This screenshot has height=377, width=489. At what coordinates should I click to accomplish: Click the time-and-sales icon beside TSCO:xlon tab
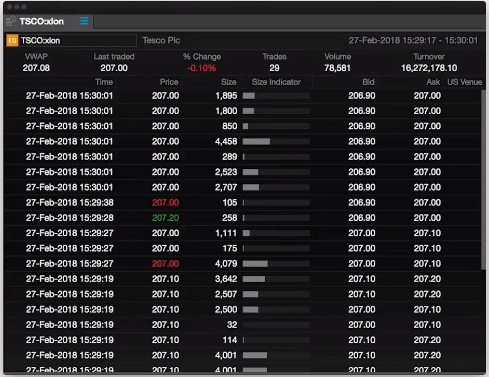[x=11, y=21]
